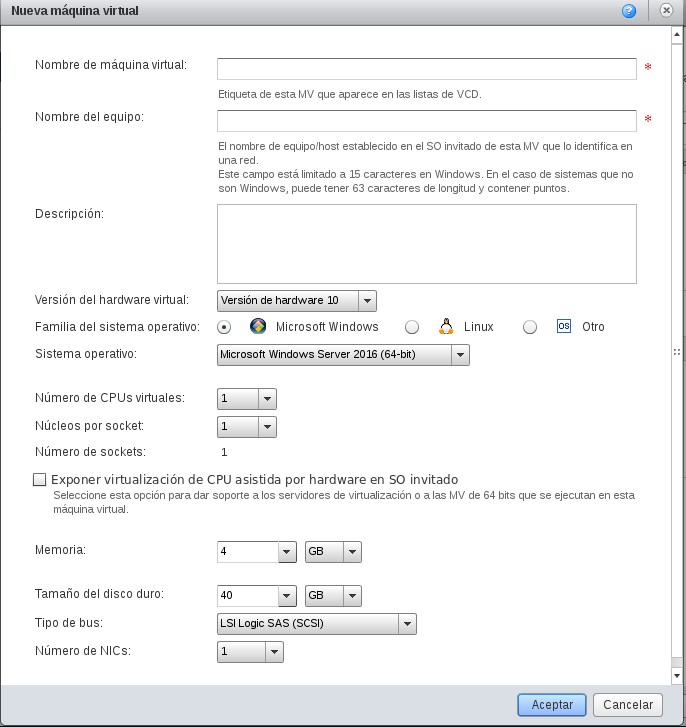Click the Aceptar button

pos(552,705)
